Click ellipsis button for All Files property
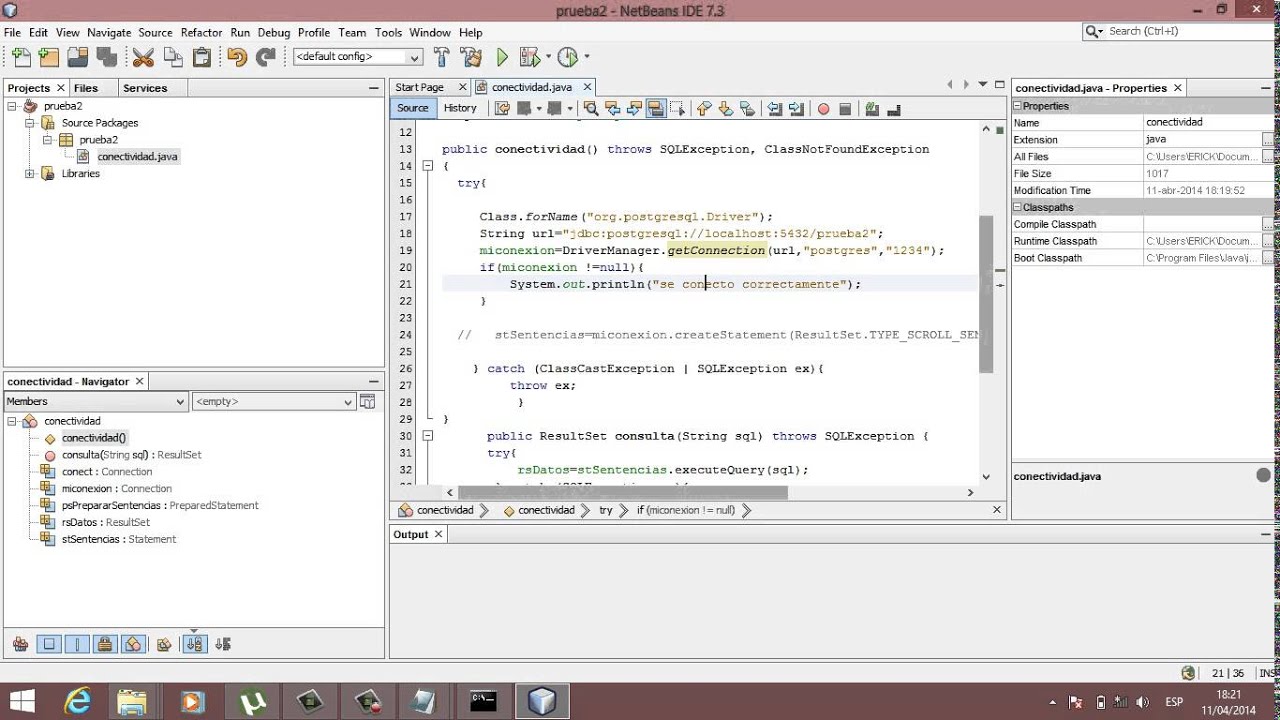1280x720 pixels. 1268,156
